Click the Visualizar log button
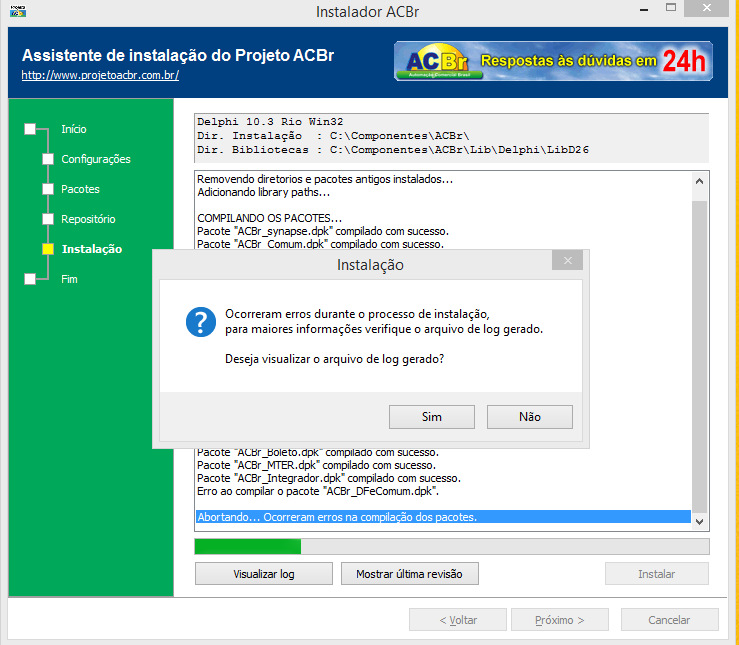The image size is (739, 645). tap(263, 573)
